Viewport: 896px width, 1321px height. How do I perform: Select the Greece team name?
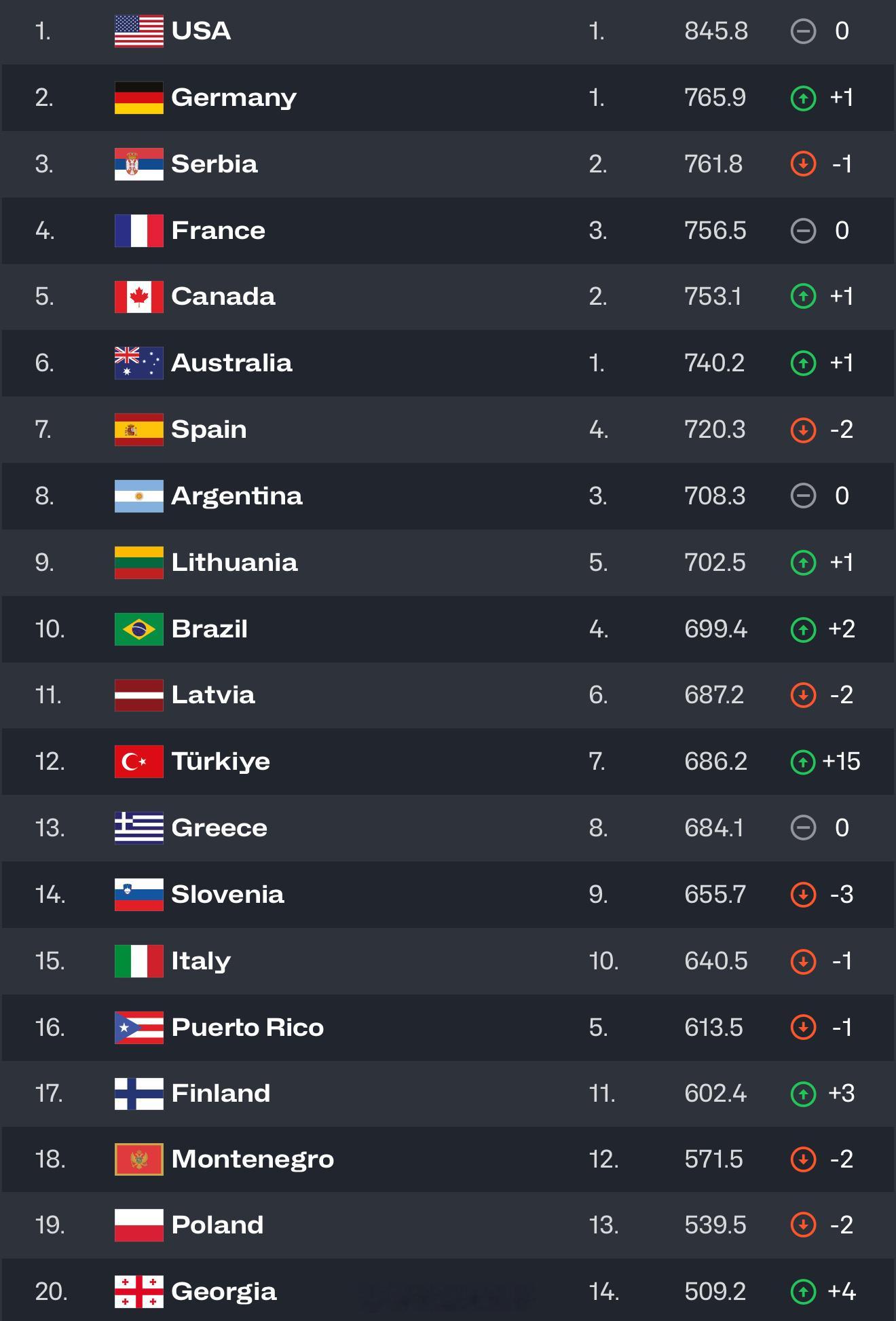(x=219, y=828)
